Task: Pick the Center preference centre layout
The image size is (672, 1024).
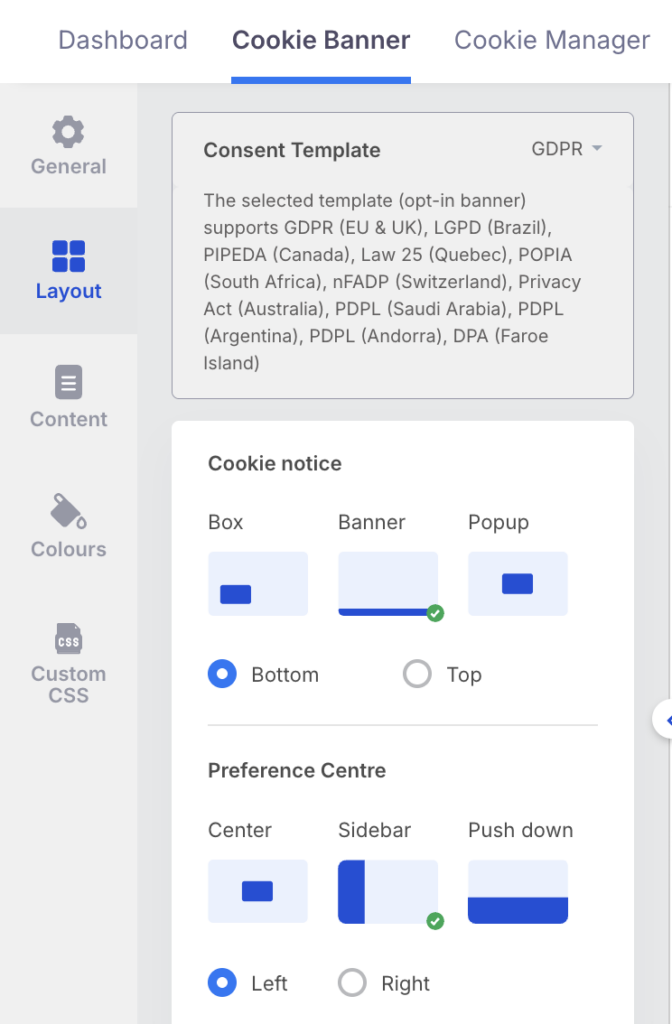Action: (257, 891)
